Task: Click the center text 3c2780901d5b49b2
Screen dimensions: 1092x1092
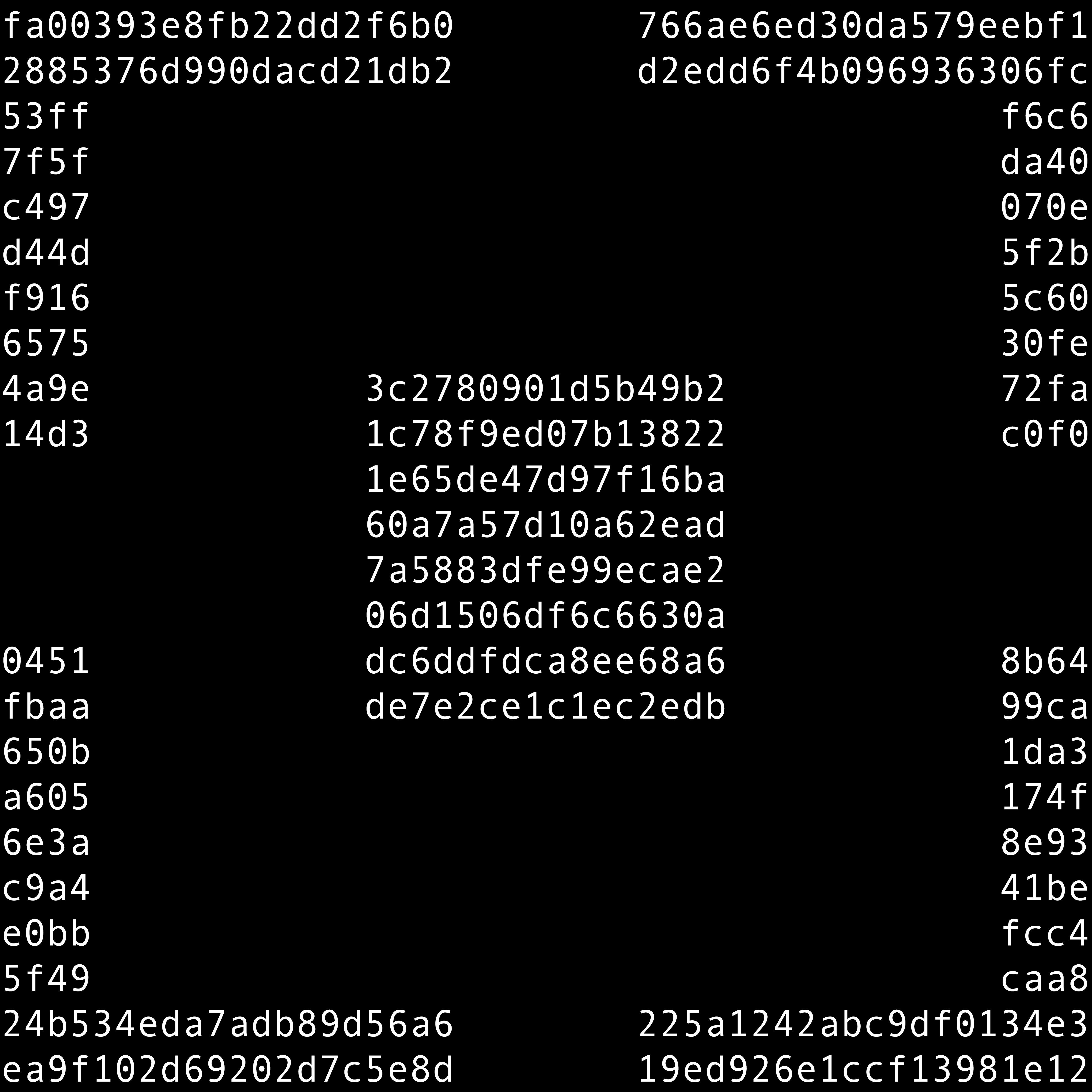Action: pyautogui.click(x=546, y=389)
